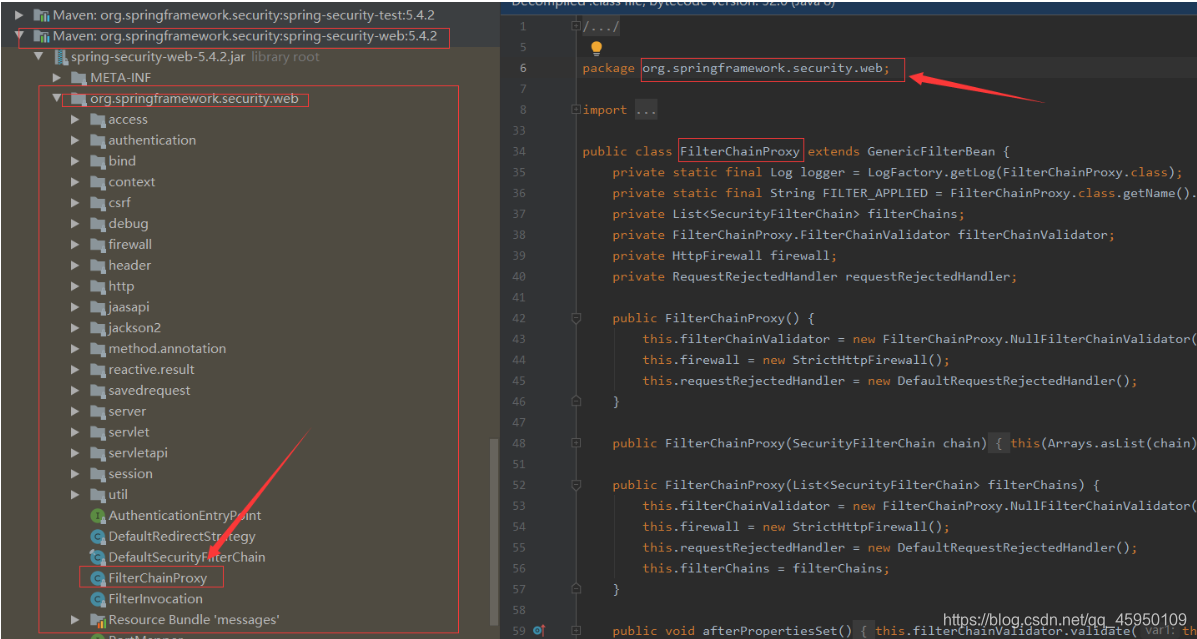
Task: Expand the META-INF folder arrow
Action: pyautogui.click(x=56, y=78)
